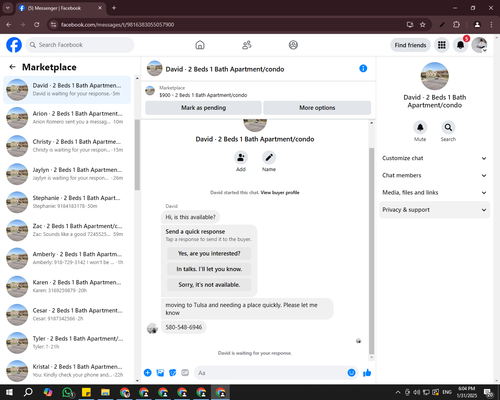Image resolution: width=500 pixels, height=400 pixels.
Task: Click Find friends button
Action: tap(410, 45)
